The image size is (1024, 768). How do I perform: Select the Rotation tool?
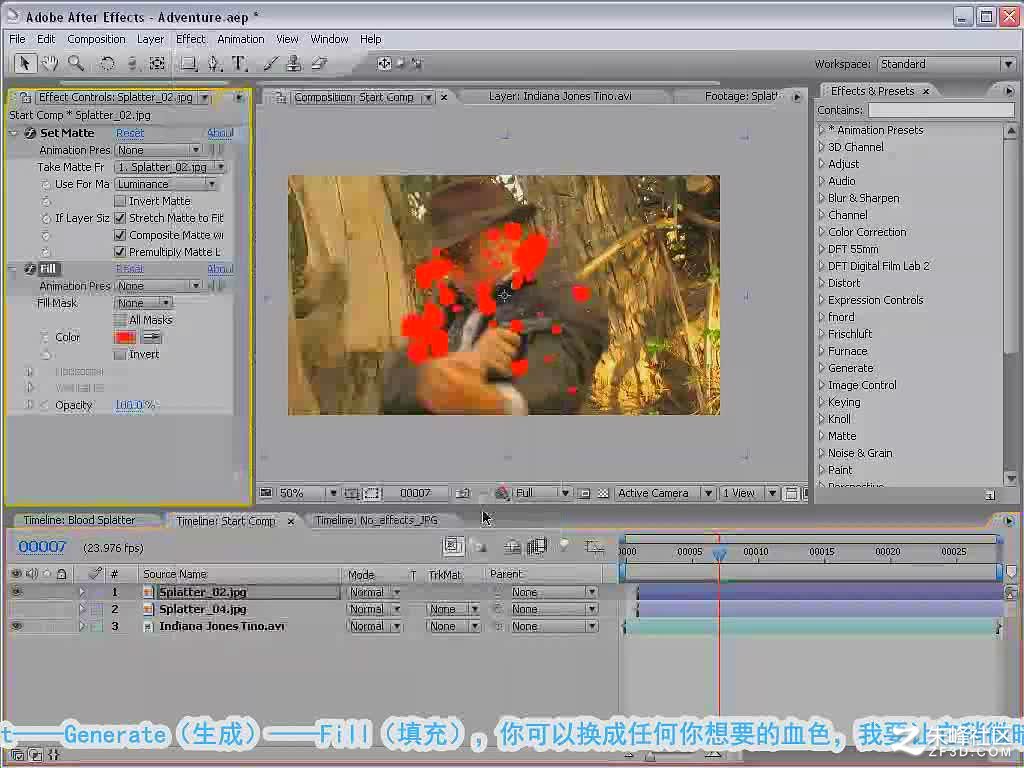coord(107,63)
